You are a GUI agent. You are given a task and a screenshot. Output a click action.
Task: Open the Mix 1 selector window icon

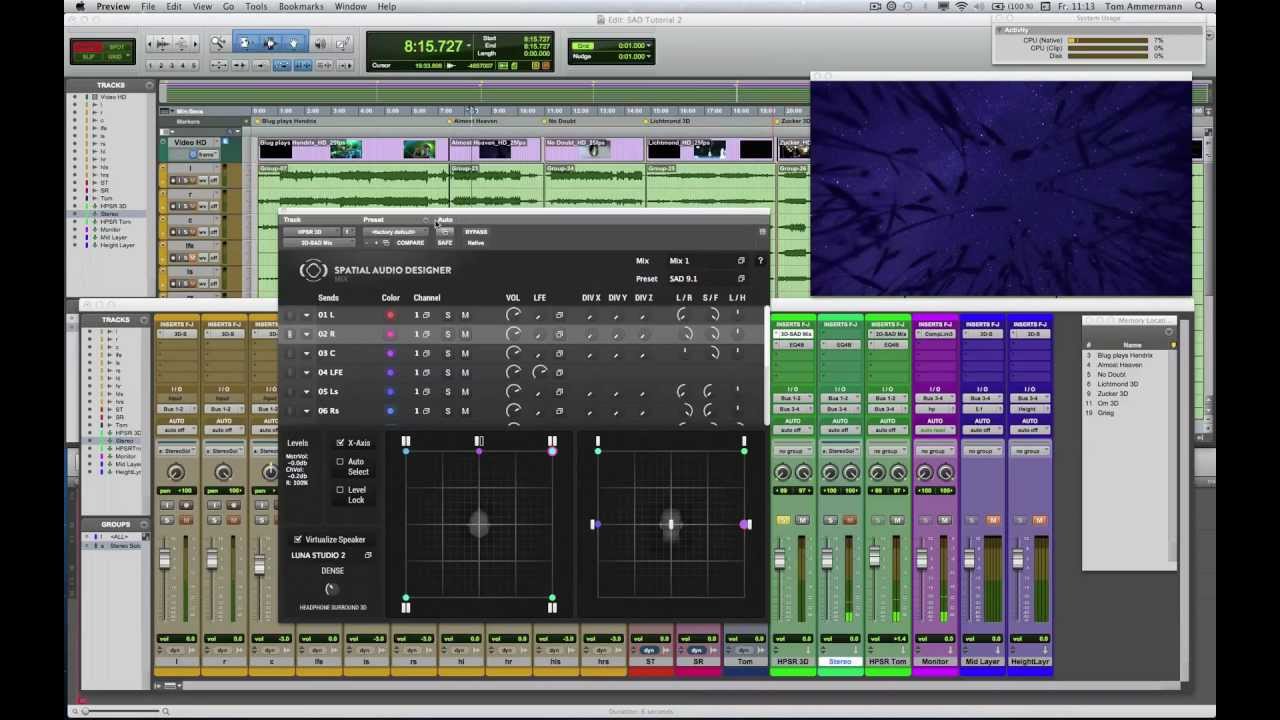click(x=741, y=261)
